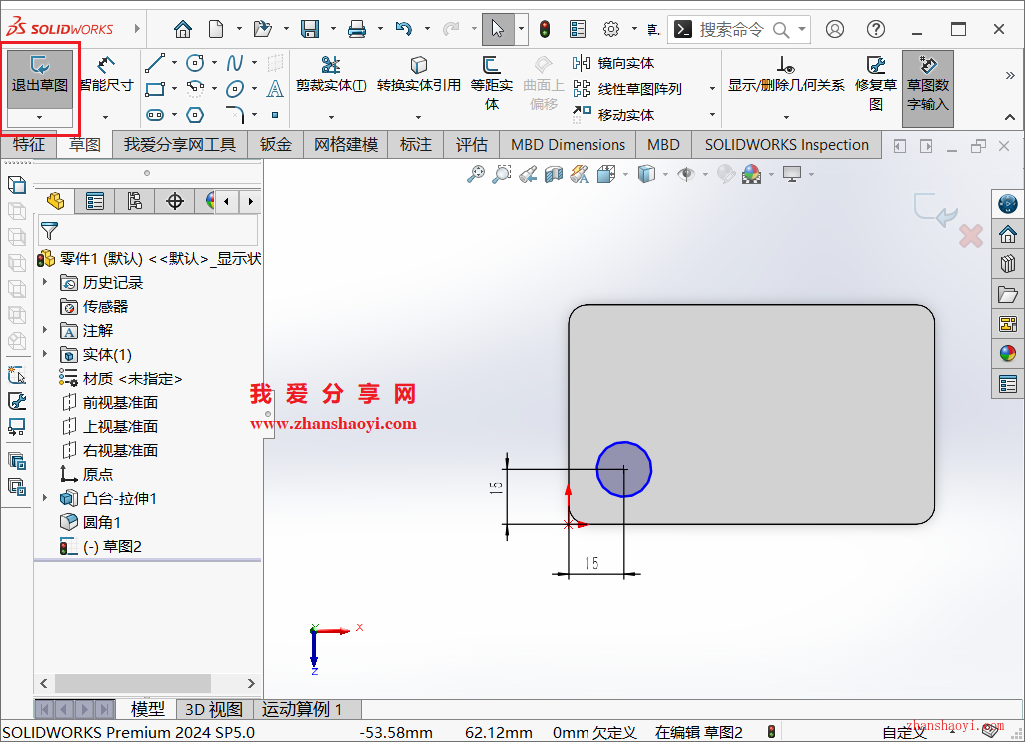Click the 3D 视图 tab below the viewport
The height and width of the screenshot is (742, 1025).
[x=213, y=709]
